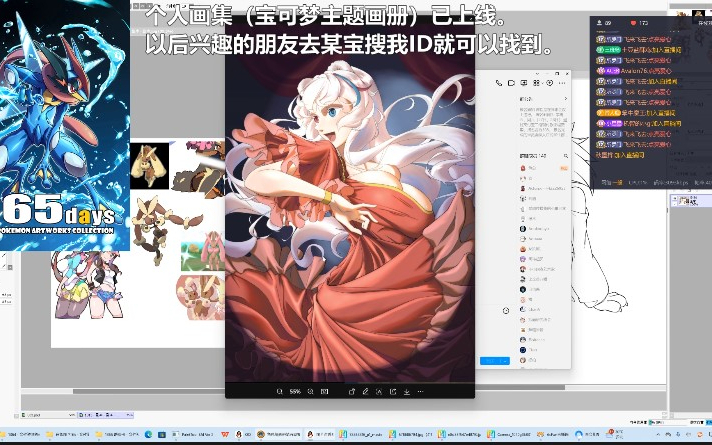Screen dimensions: 712x445
Task: Switch to the PaintTool SAI taskbar item
Action: pos(192,435)
